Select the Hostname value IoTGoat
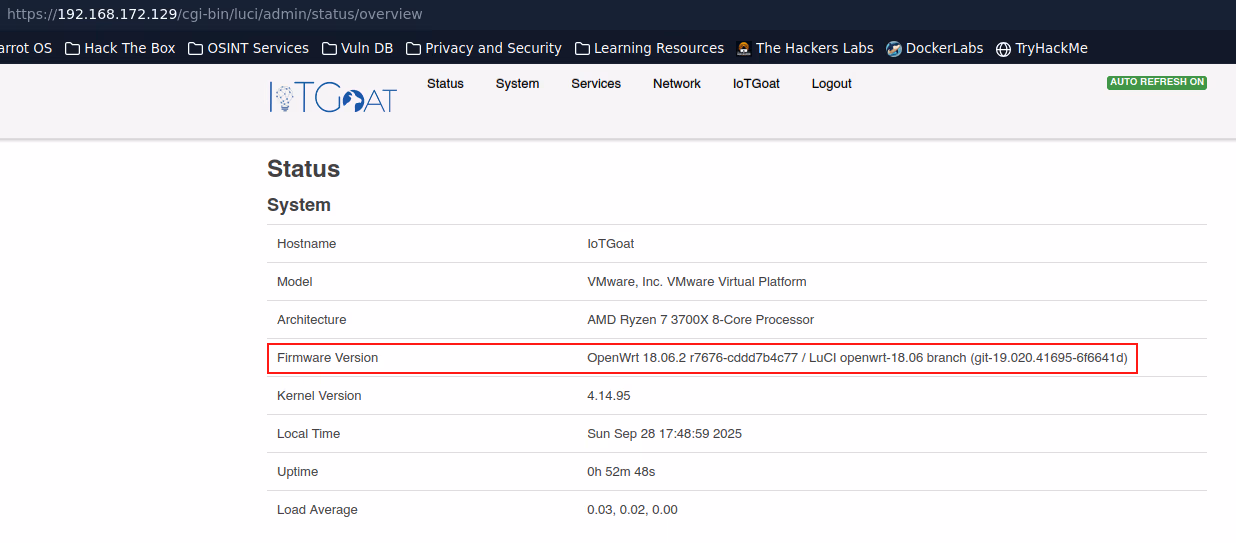1236x543 pixels. (610, 244)
